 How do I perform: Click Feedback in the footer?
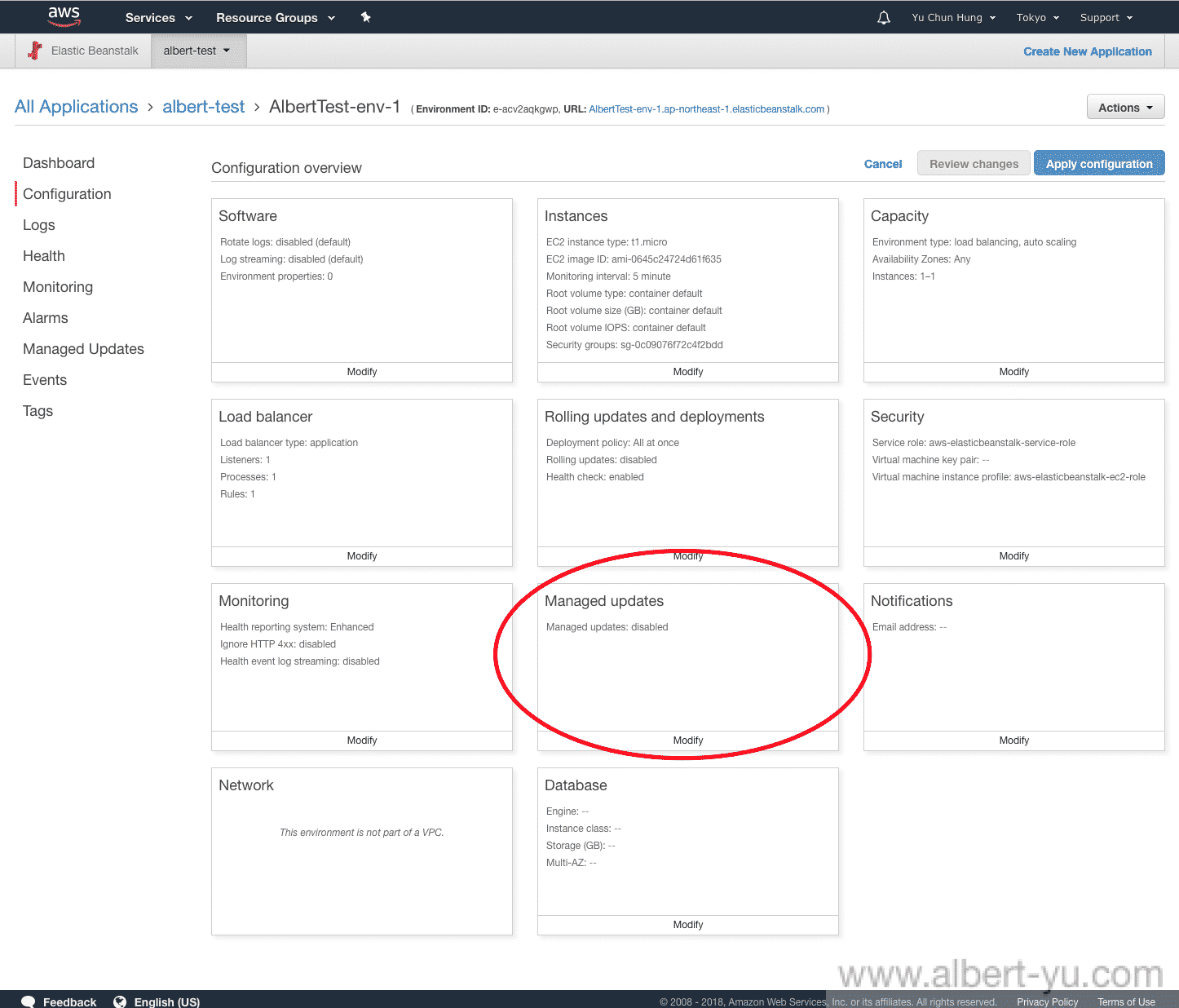click(x=69, y=1002)
